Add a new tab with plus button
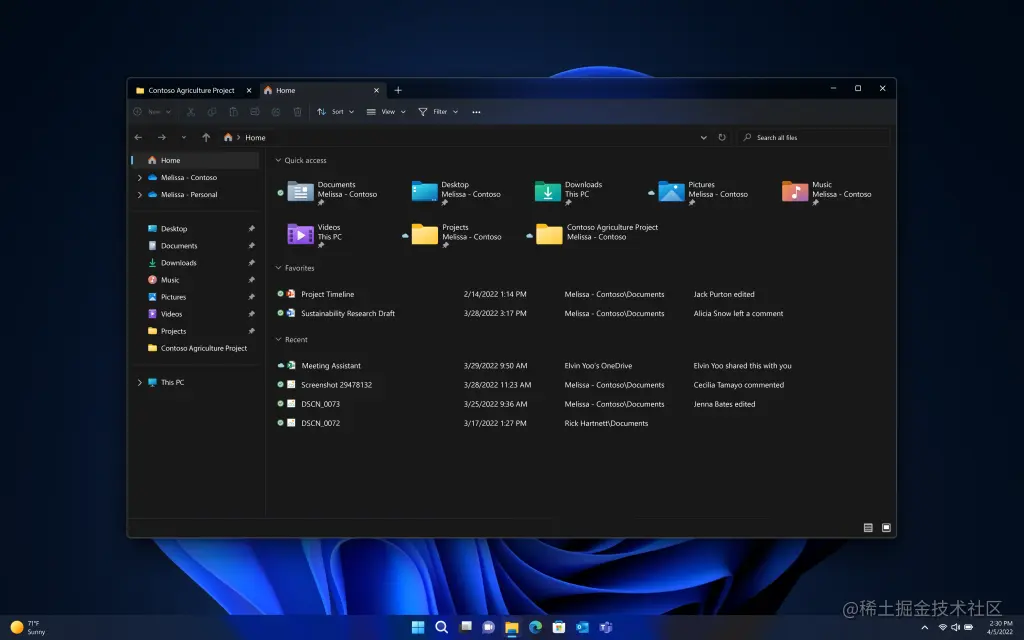The image size is (1024, 640). tap(398, 90)
